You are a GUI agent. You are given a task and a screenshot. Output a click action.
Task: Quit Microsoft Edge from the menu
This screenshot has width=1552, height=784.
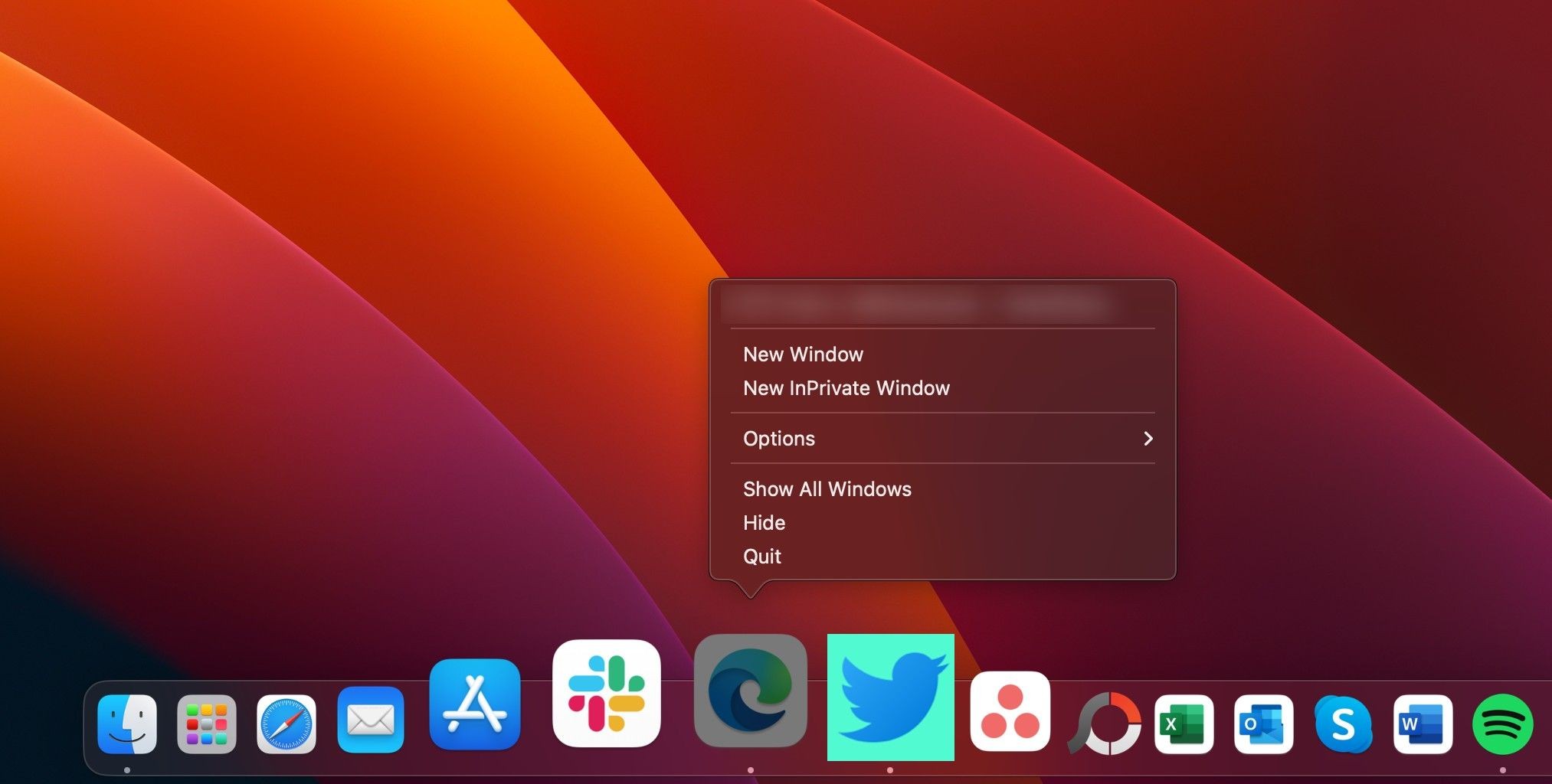942,557
